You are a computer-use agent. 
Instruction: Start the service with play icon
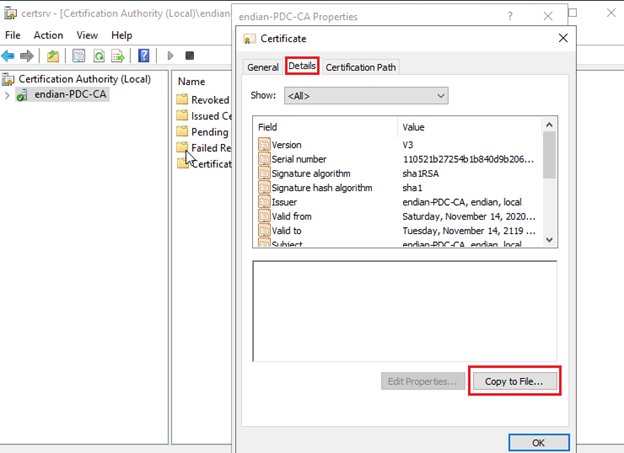170,56
